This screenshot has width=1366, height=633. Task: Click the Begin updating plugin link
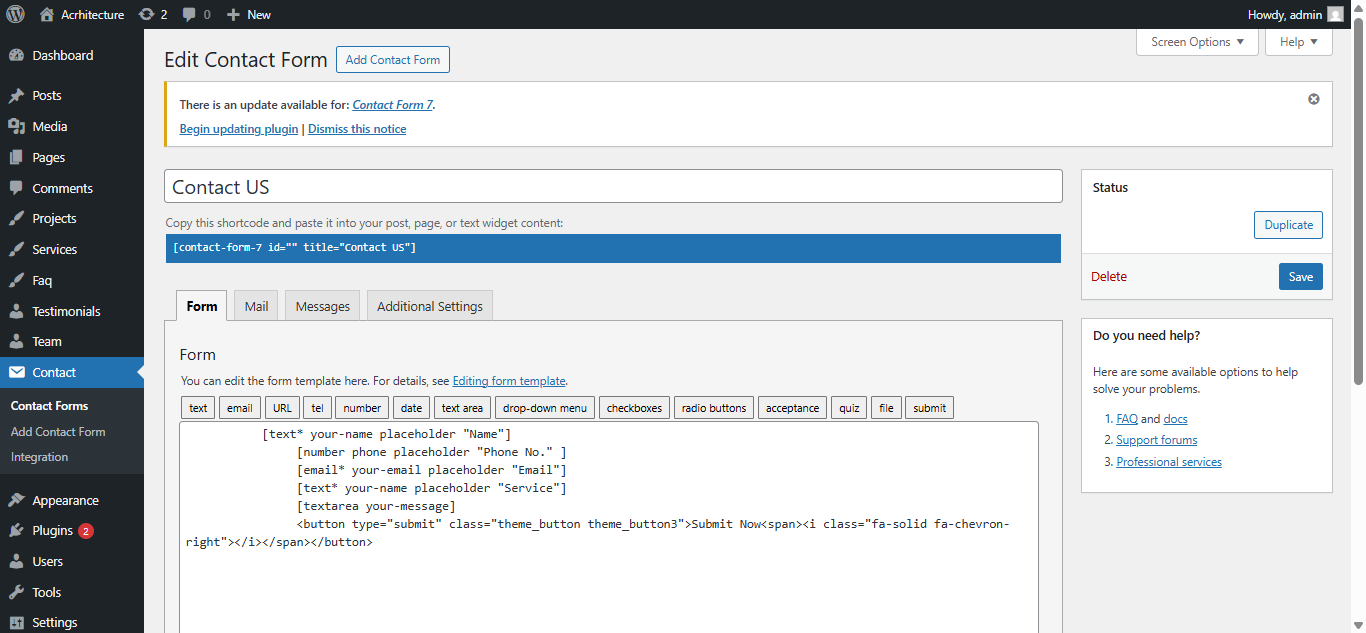[x=238, y=129]
